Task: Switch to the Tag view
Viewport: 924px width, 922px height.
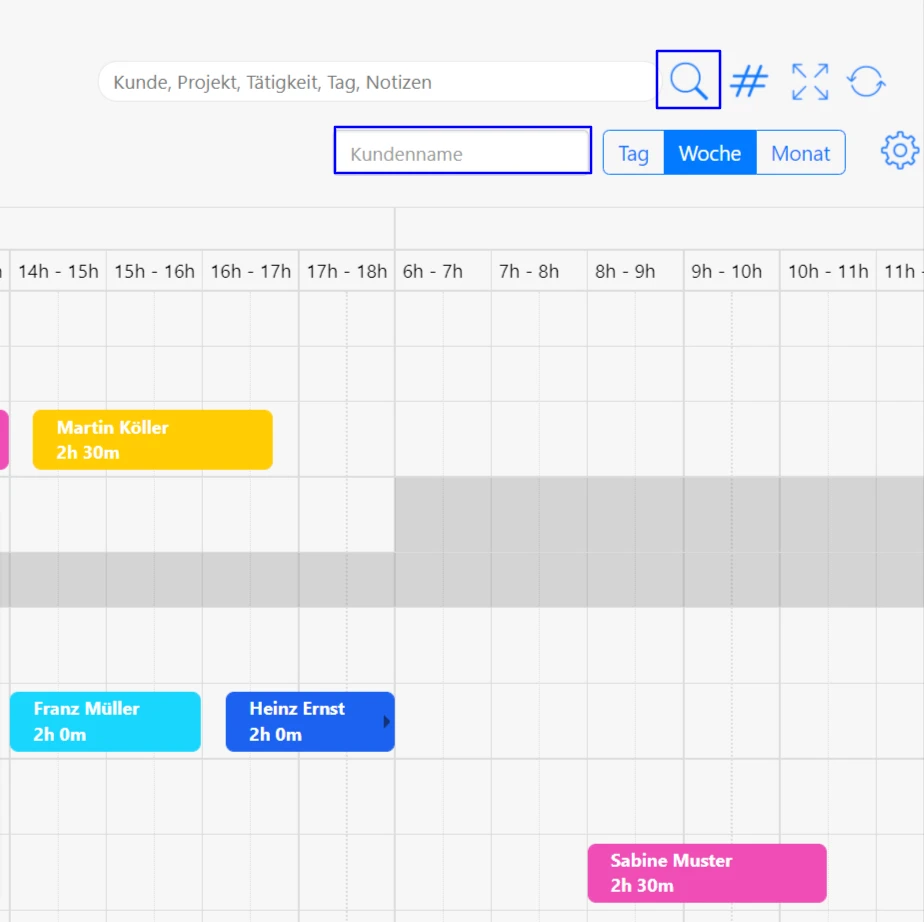Action: [x=633, y=153]
